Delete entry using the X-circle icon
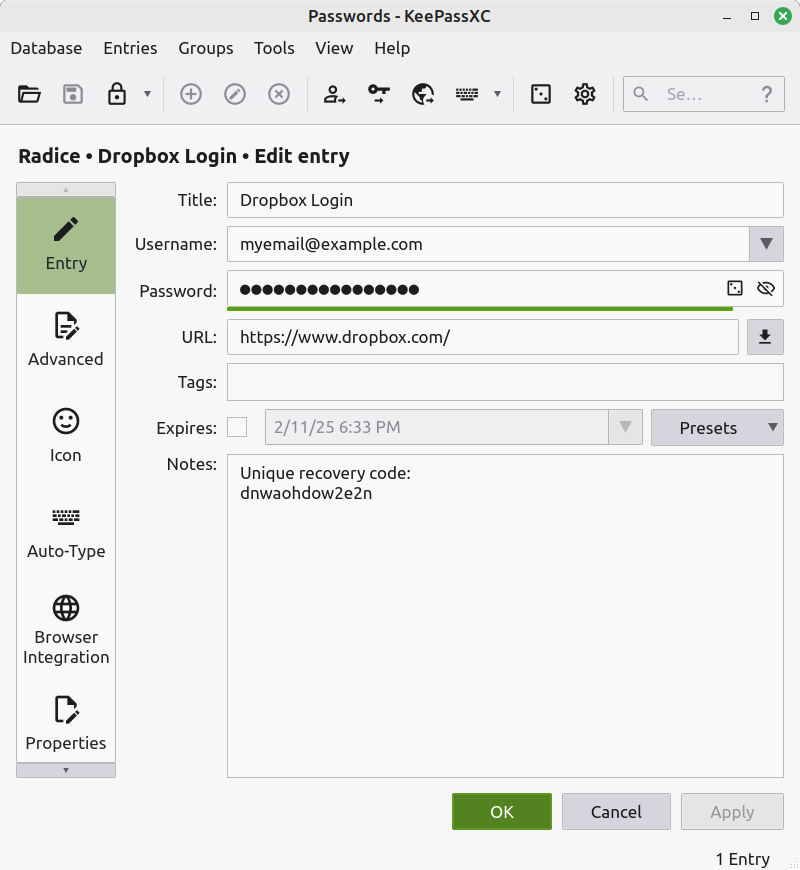Viewport: 800px width, 870px height. (279, 94)
